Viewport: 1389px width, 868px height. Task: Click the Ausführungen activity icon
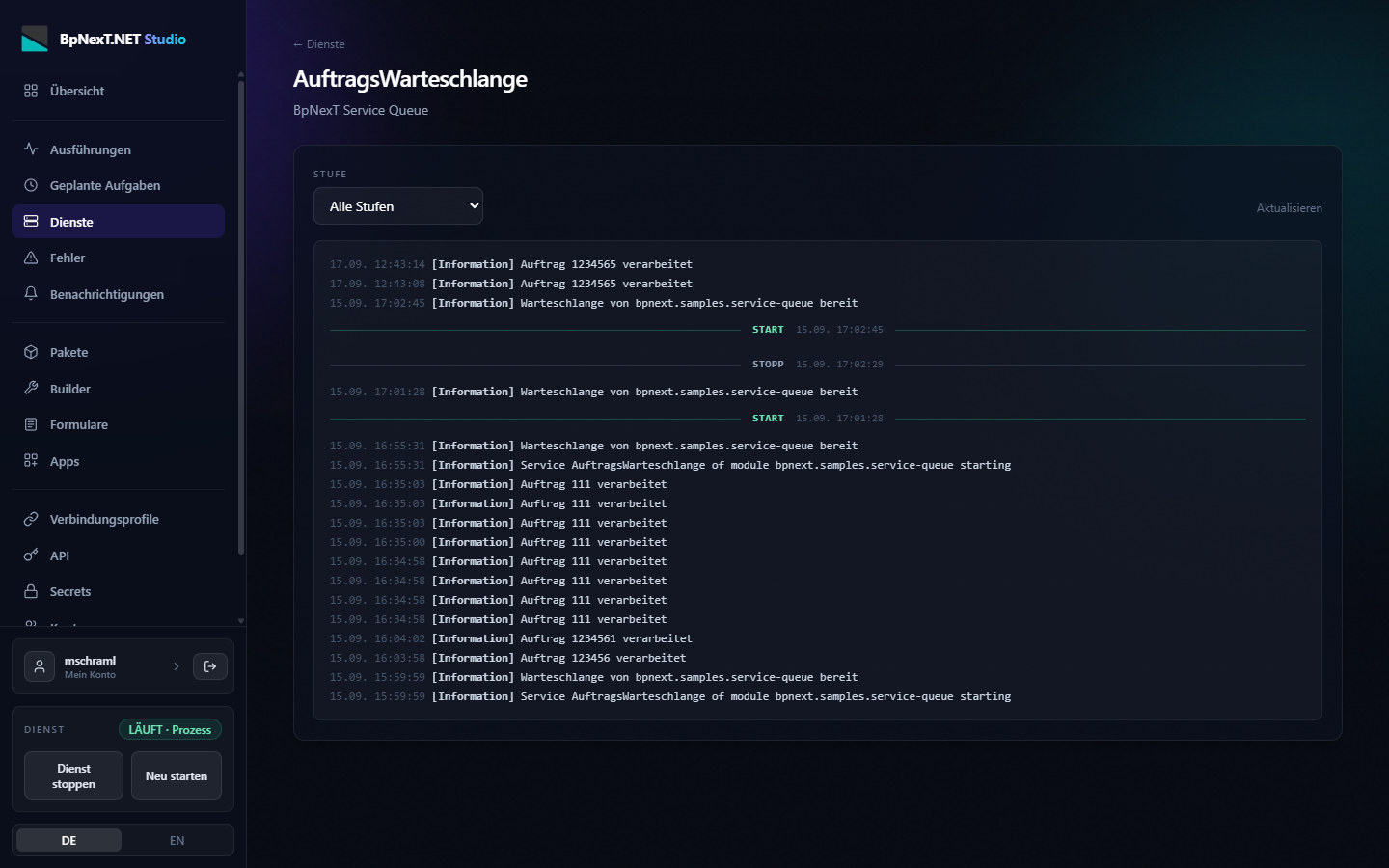pyautogui.click(x=31, y=149)
